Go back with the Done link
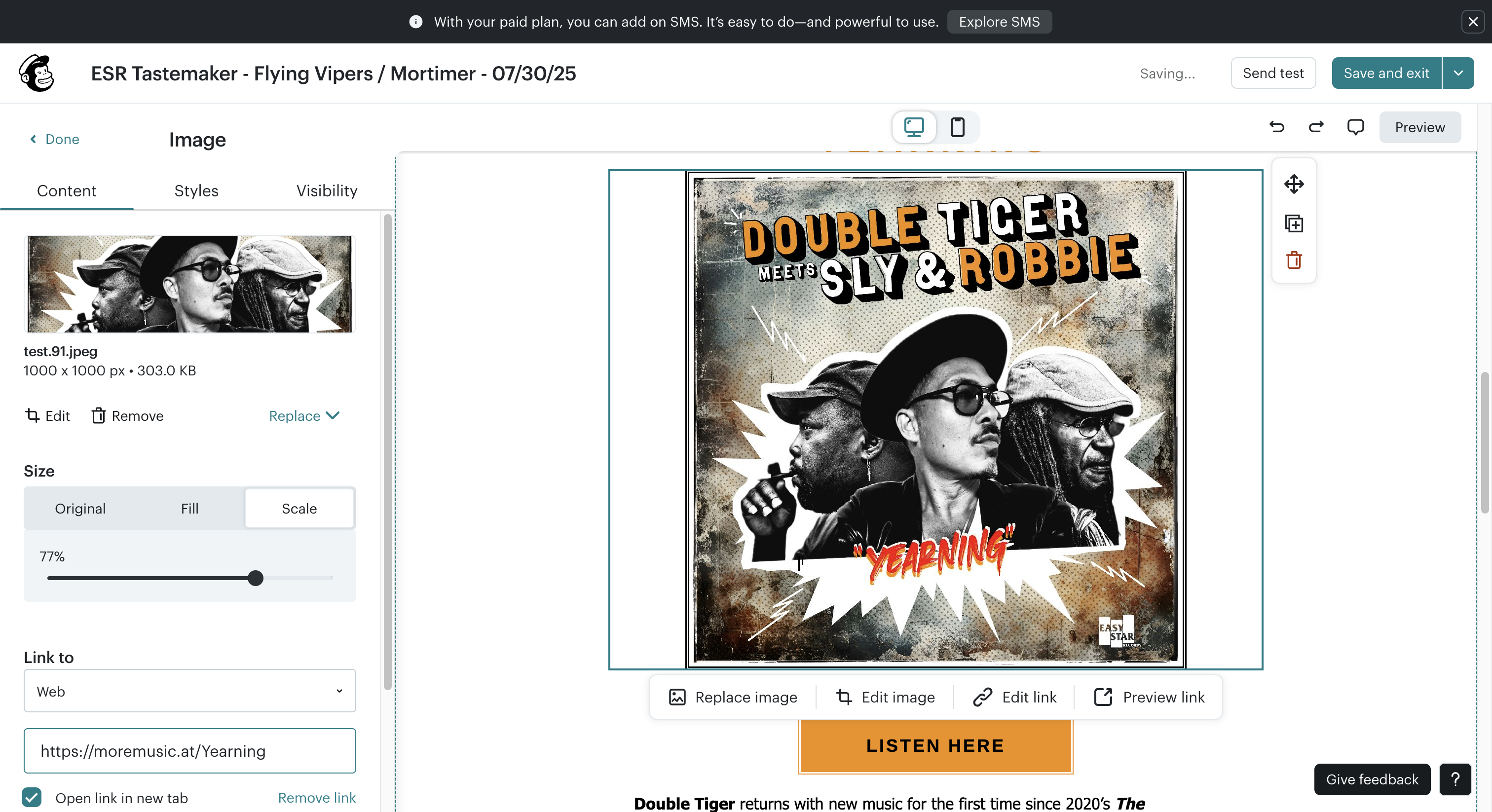The height and width of the screenshot is (812, 1492). tap(54, 139)
